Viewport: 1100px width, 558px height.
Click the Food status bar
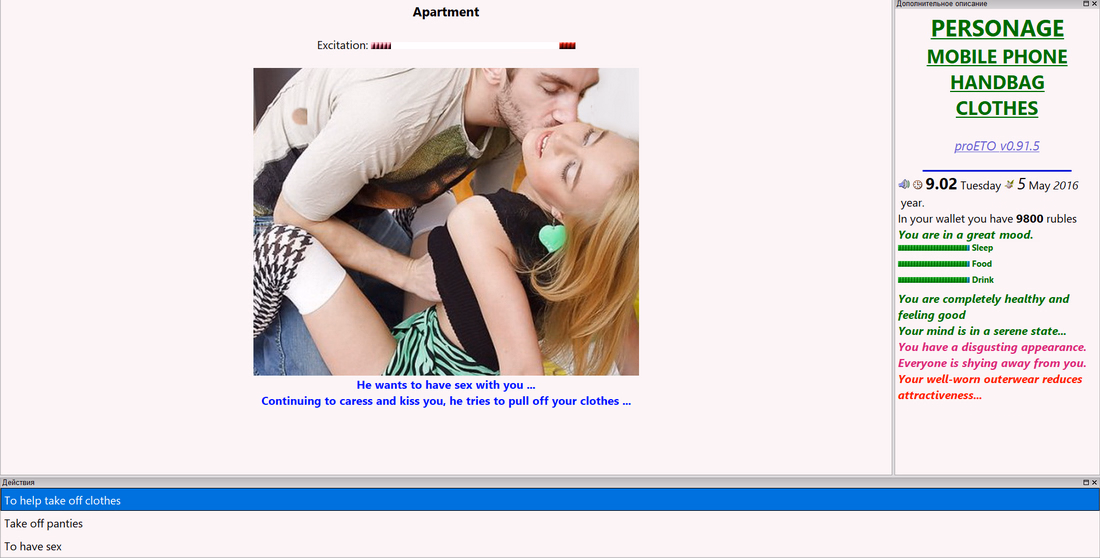(934, 264)
